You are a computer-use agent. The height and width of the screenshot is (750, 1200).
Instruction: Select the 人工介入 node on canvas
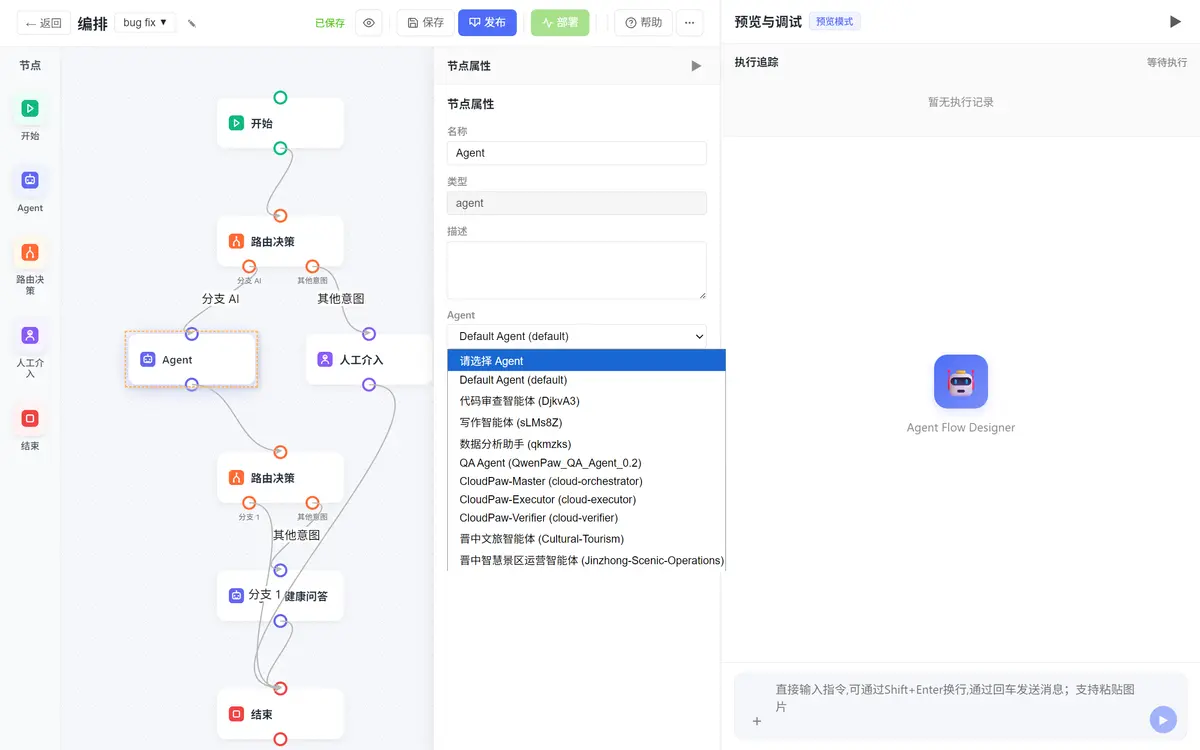click(368, 359)
